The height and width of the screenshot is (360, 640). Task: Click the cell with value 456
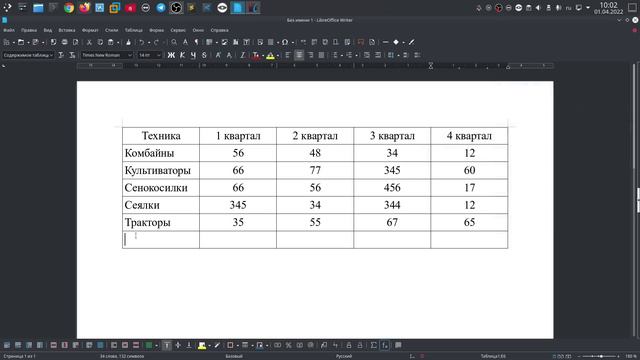coord(392,188)
